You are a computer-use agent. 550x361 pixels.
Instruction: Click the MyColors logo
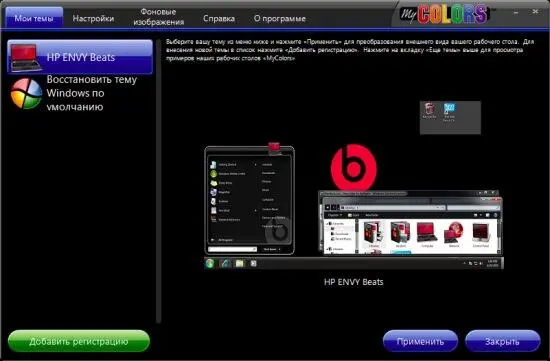point(444,14)
